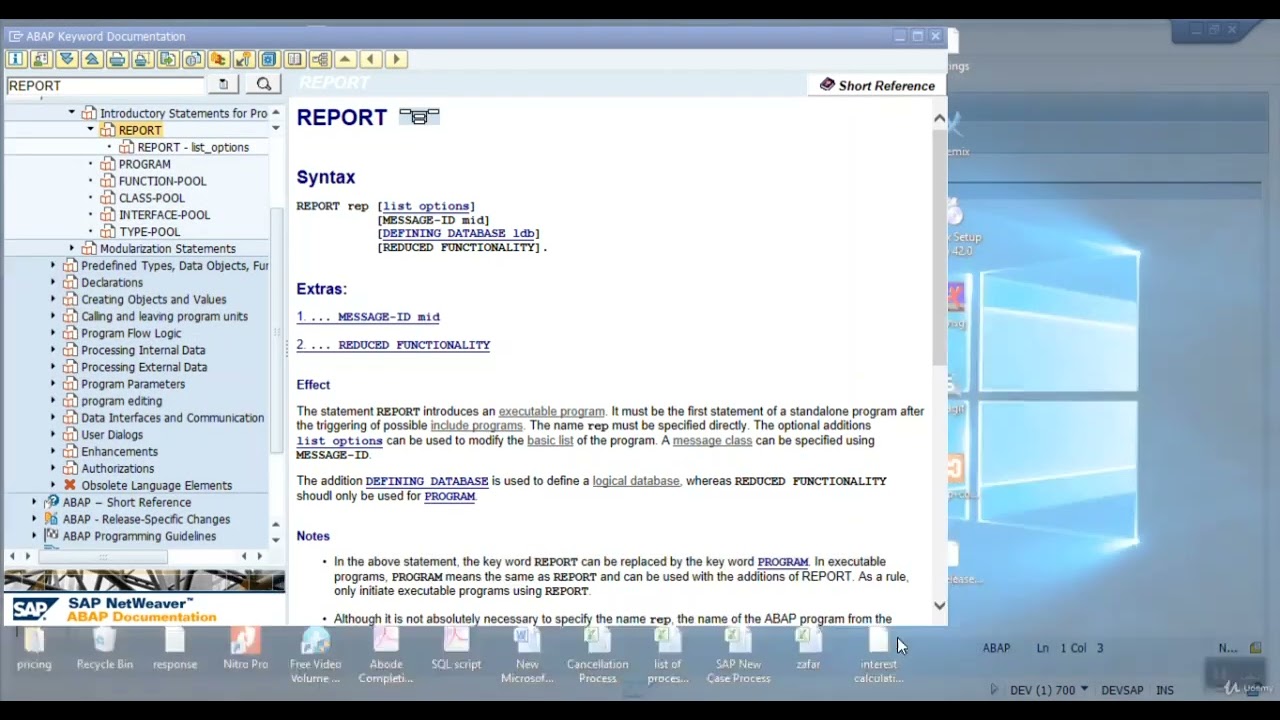The image size is (1280, 720).
Task: Click the up arrow navigation toolbar icon
Action: click(345, 60)
